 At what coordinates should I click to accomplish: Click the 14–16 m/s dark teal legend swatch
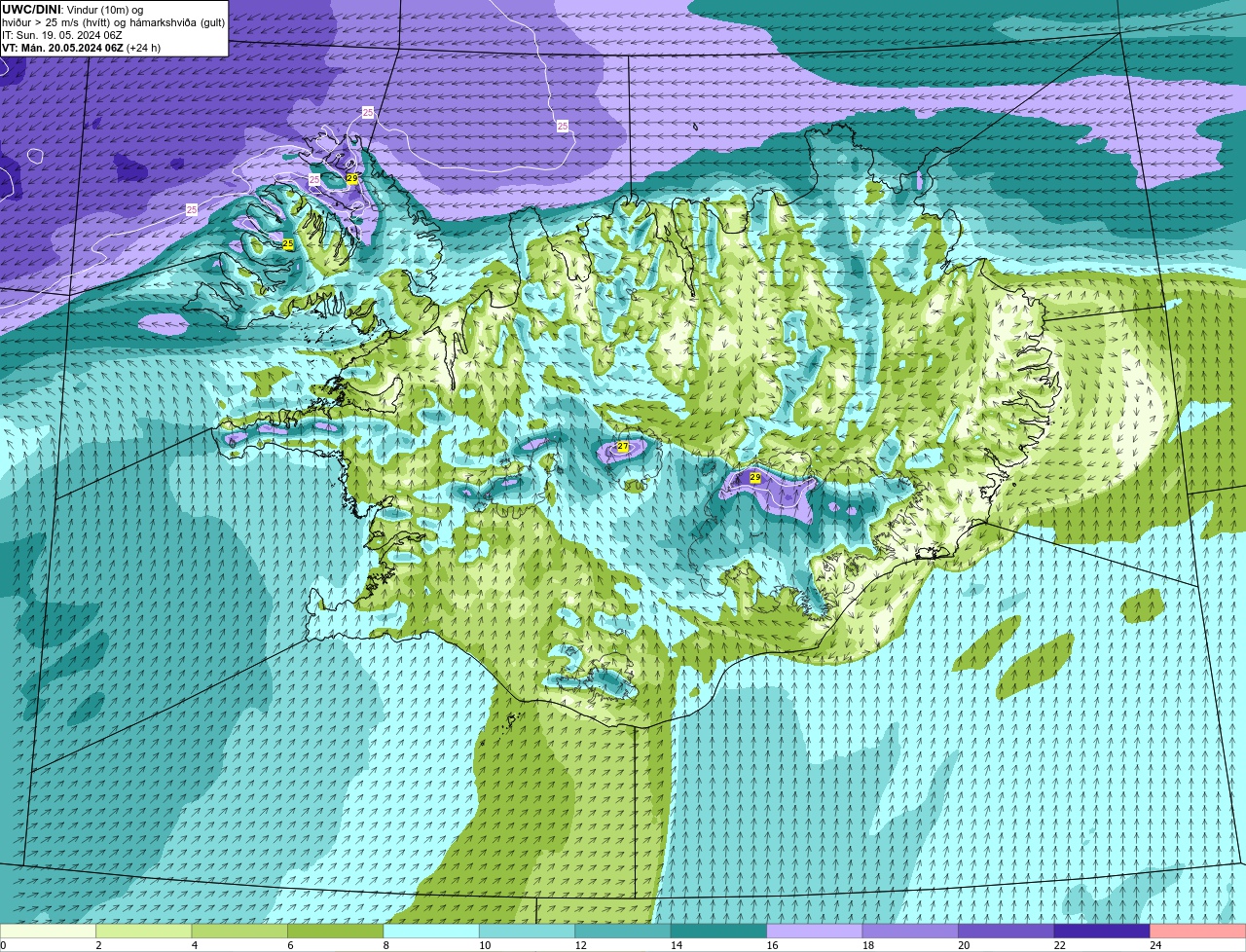tap(718, 932)
